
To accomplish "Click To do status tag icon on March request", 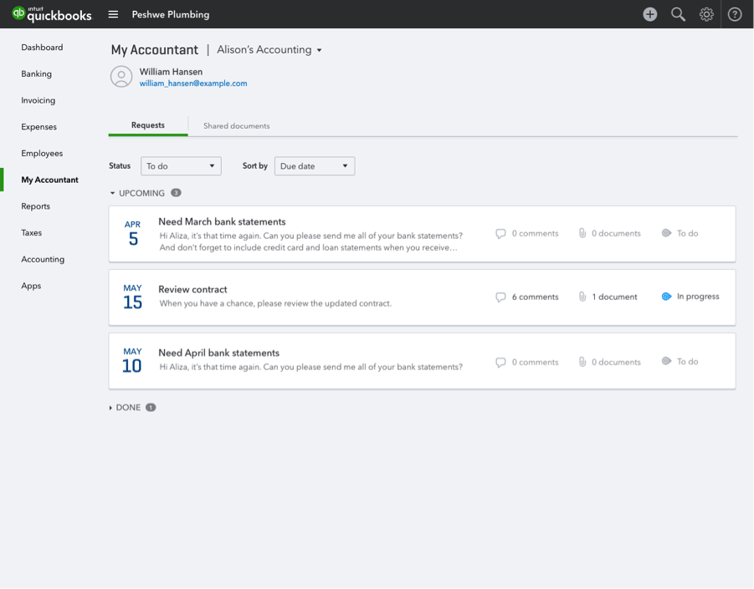I will (666, 233).
